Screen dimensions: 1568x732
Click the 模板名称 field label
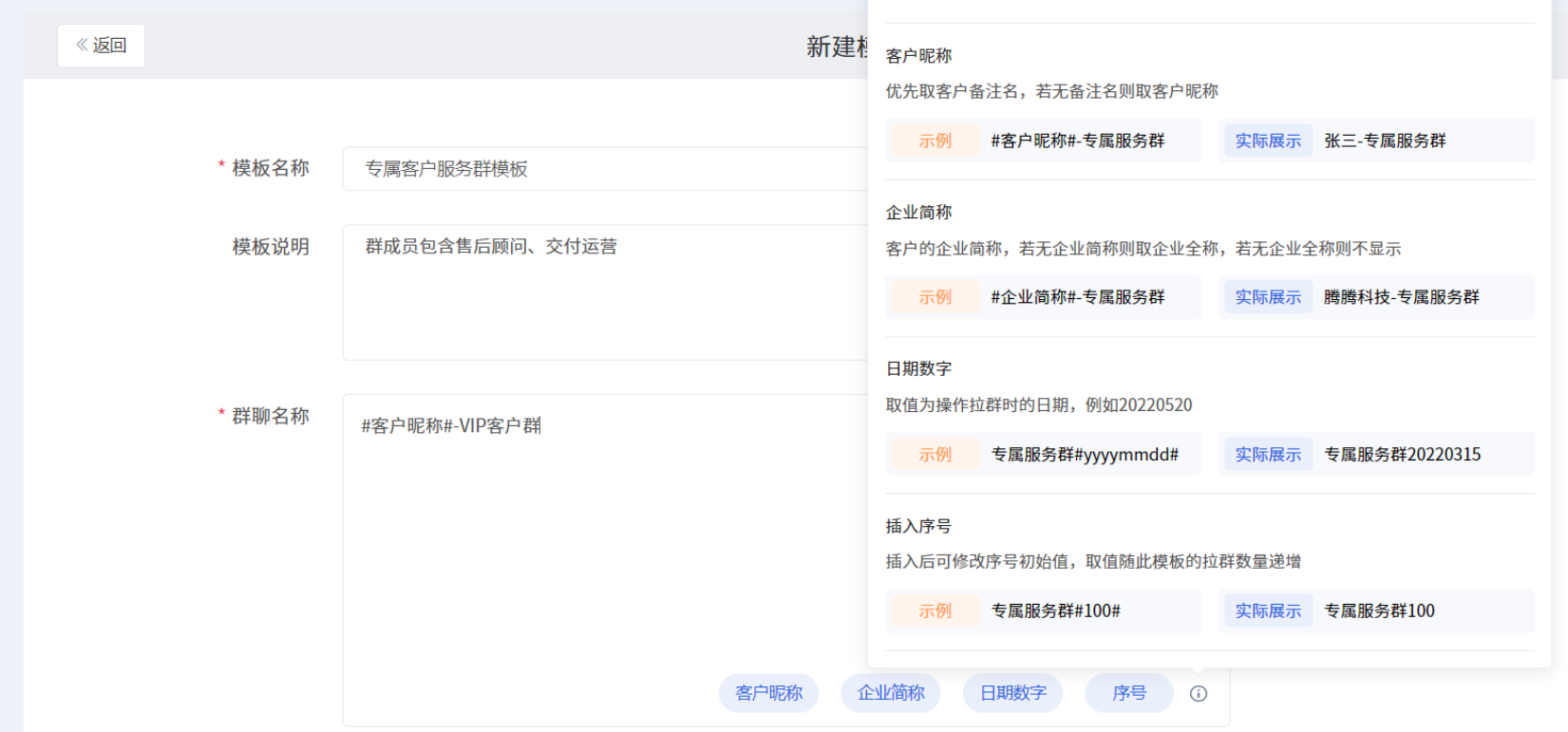[x=271, y=168]
